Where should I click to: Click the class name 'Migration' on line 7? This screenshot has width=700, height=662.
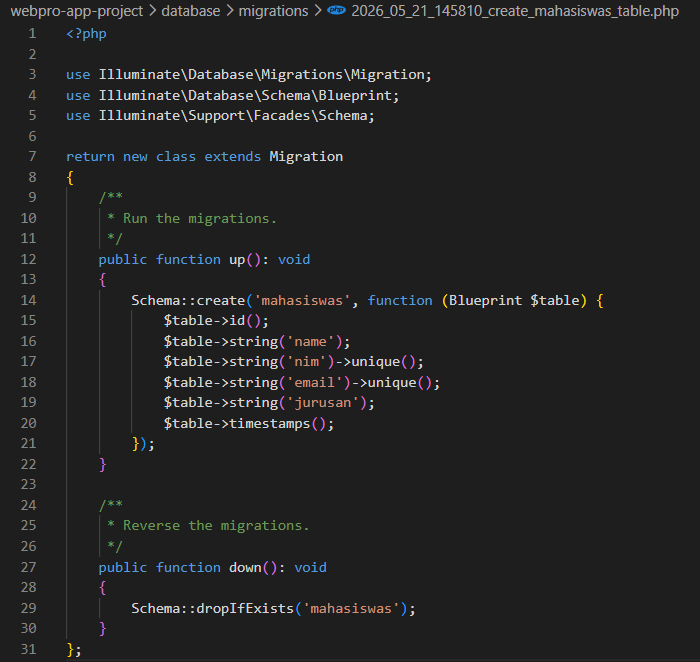pos(306,157)
